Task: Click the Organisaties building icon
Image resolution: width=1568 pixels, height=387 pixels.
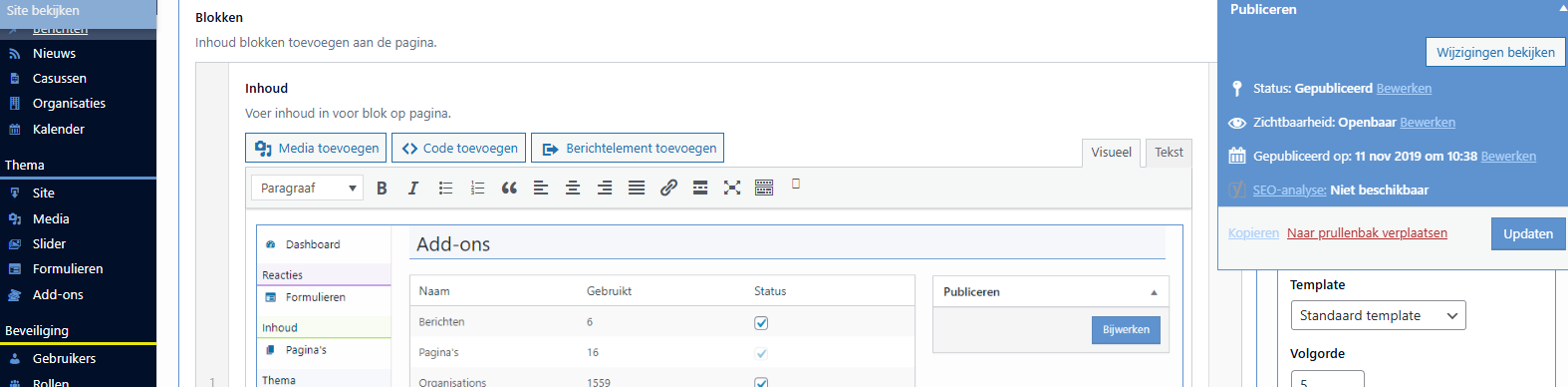Action: [x=14, y=104]
